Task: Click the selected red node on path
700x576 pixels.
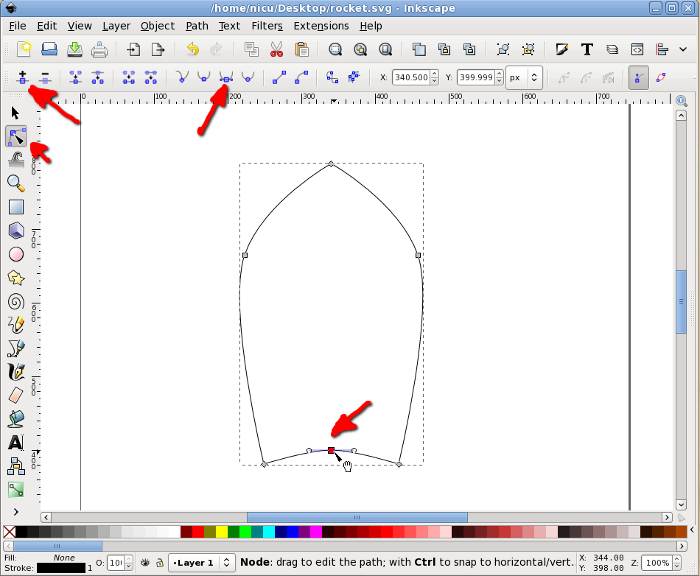Action: click(x=331, y=451)
